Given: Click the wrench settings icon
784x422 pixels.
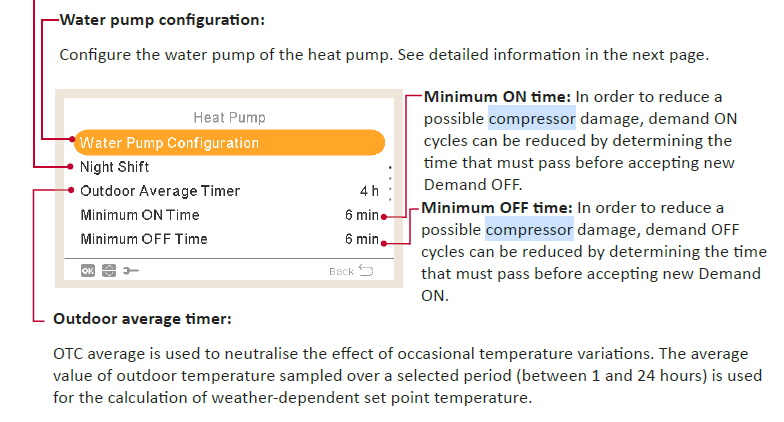Looking at the screenshot, I should coord(129,270).
